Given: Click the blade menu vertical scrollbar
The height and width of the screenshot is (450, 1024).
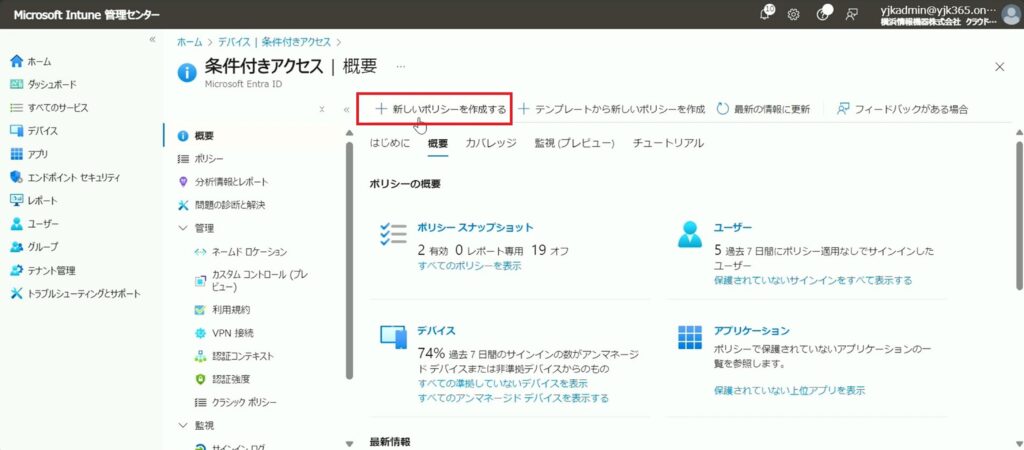Looking at the screenshot, I should (349, 261).
